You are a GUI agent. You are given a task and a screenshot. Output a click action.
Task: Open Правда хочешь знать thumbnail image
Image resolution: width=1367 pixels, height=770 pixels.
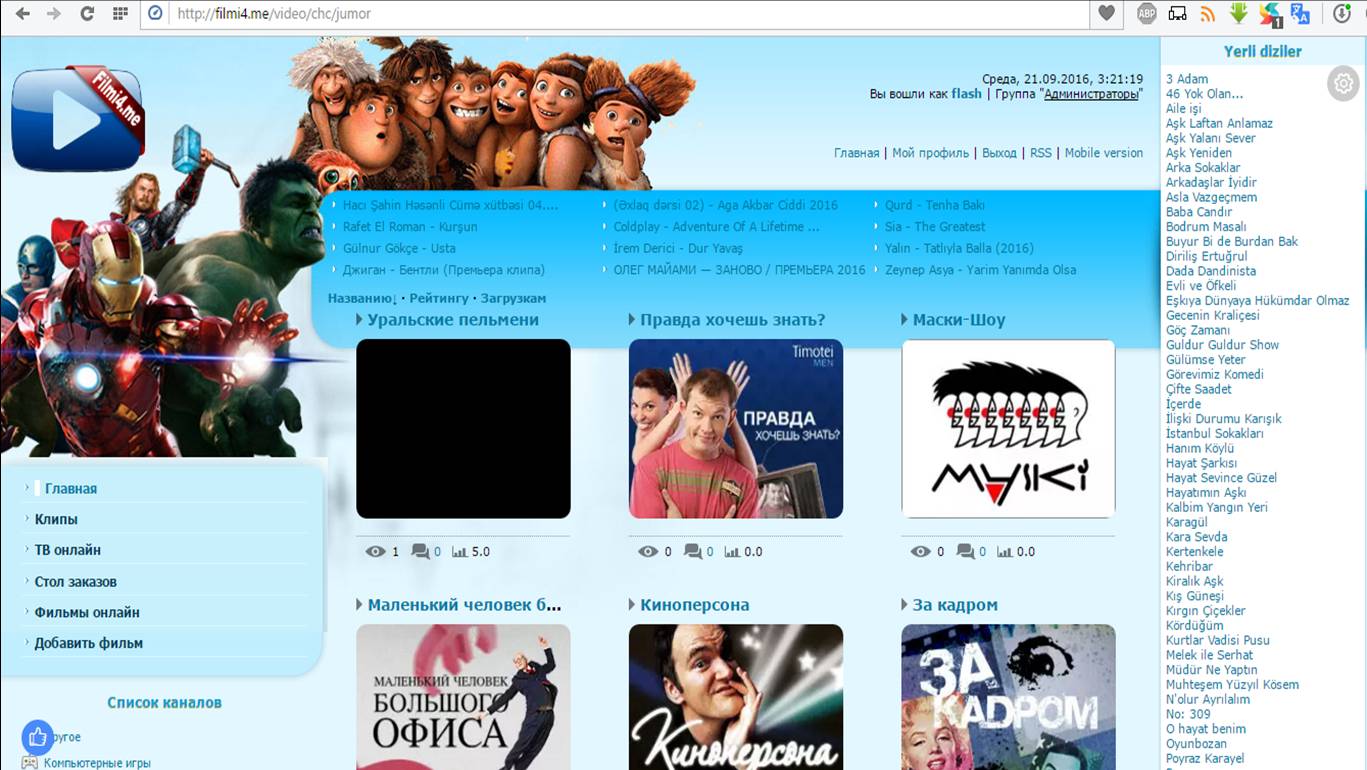tap(736, 429)
